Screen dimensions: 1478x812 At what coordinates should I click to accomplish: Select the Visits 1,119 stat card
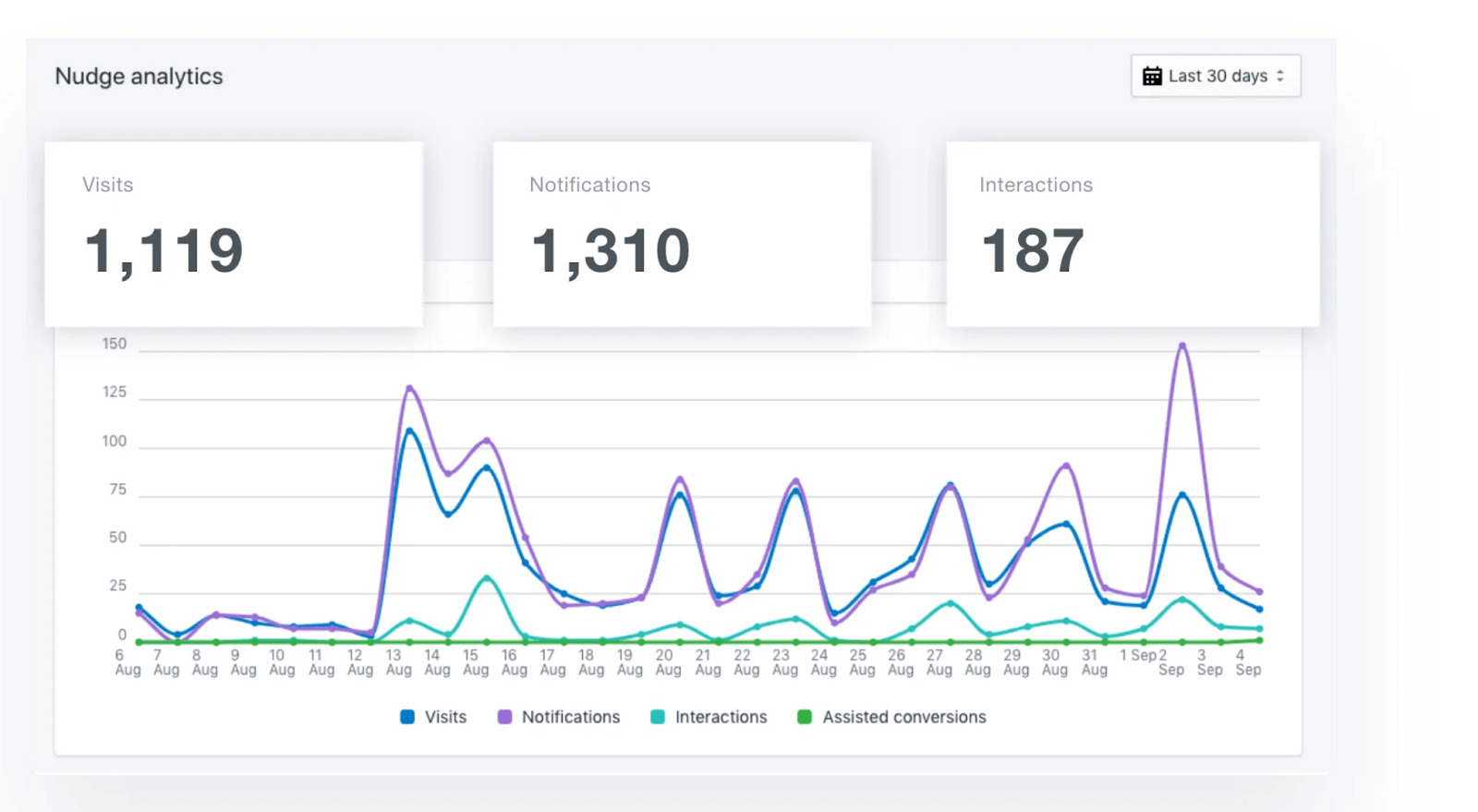point(234,234)
